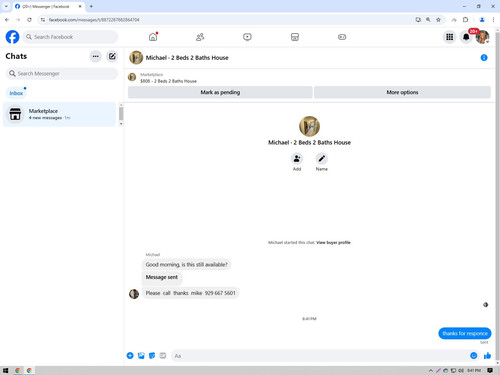Click the message 'Good morning, is this still available?'
This screenshot has width=500, height=375.
tap(186, 265)
